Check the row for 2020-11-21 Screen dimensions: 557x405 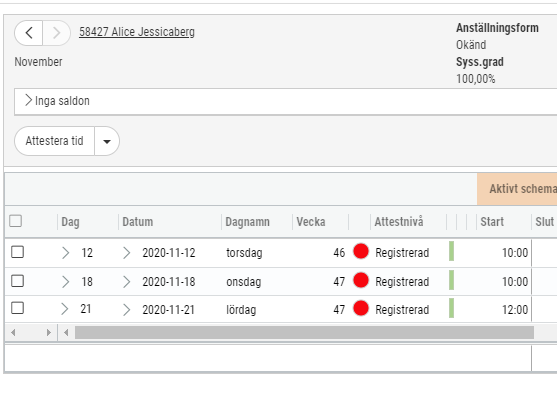click(x=17, y=308)
